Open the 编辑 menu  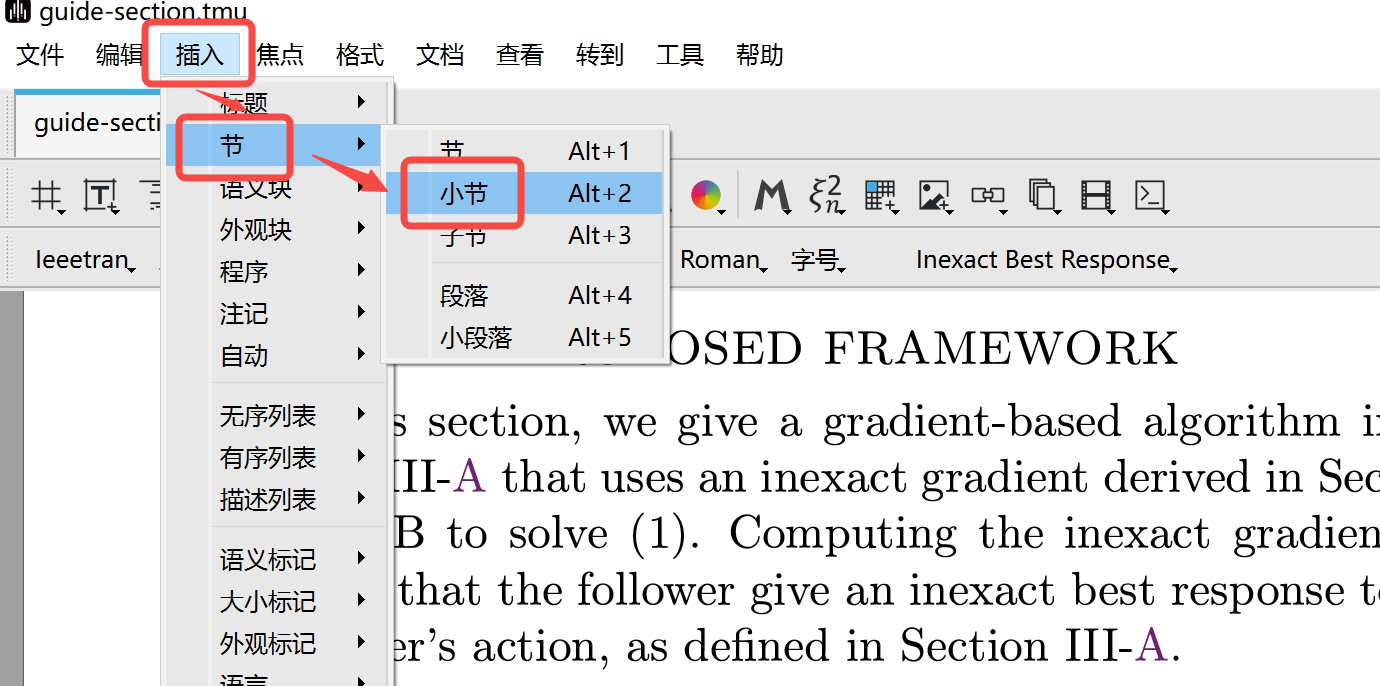pos(120,54)
